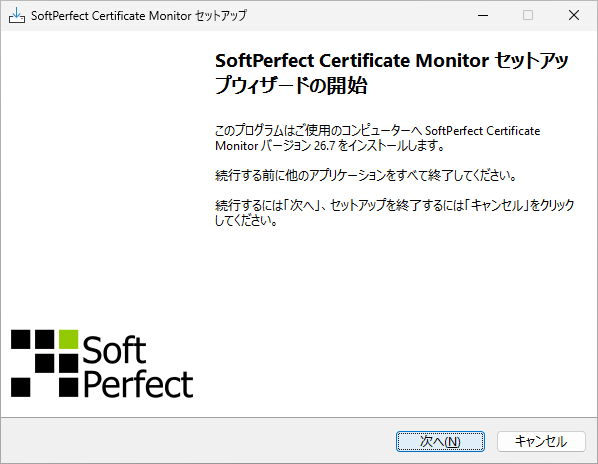Minimize the setup window
The height and width of the screenshot is (464, 598).
tap(483, 15)
